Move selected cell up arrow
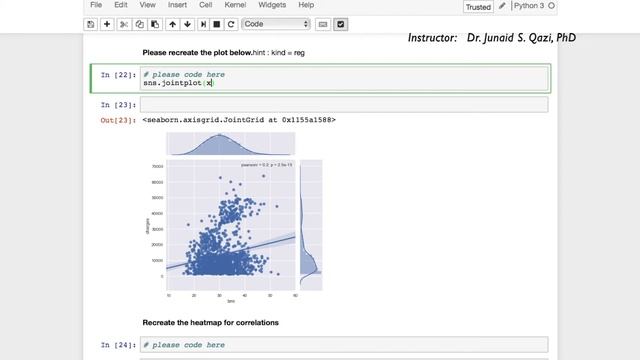 (172, 24)
